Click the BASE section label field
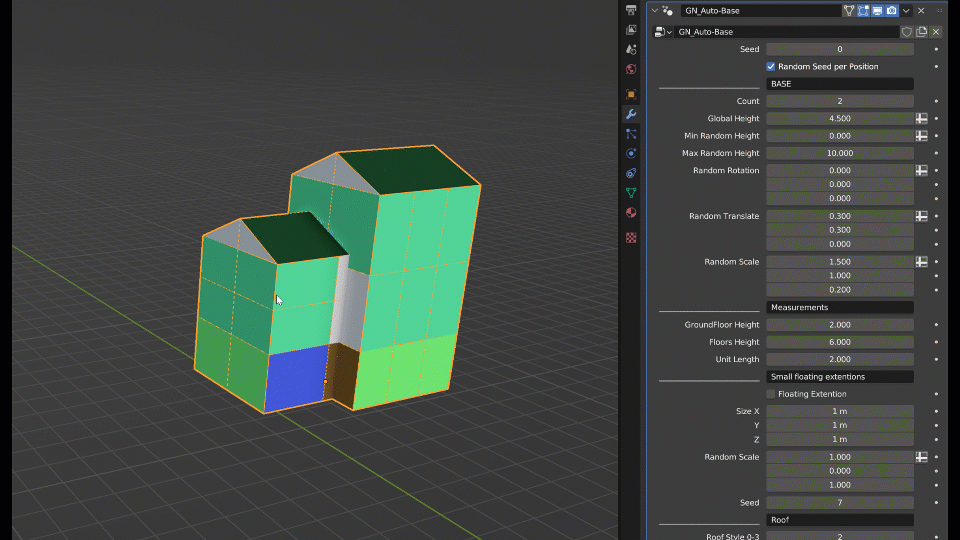Viewport: 960px width, 540px height. click(x=840, y=84)
